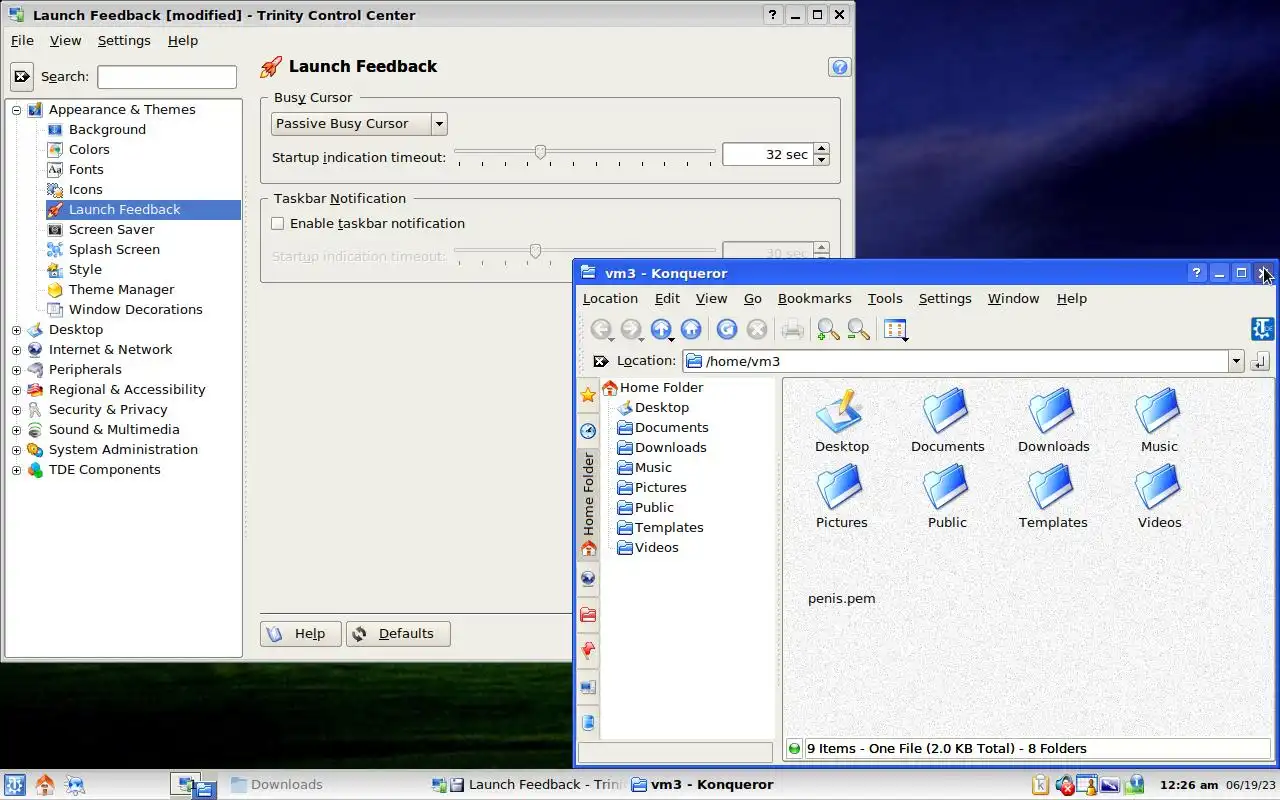Open the Bookmarks star sidebar tab
This screenshot has width=1280, height=800.
[x=588, y=395]
